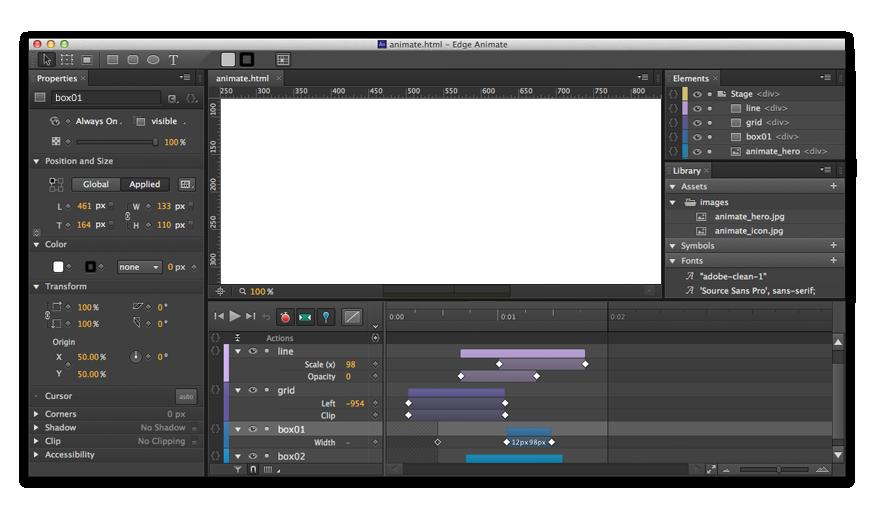Toggle the timeline Pin

[x=326, y=317]
